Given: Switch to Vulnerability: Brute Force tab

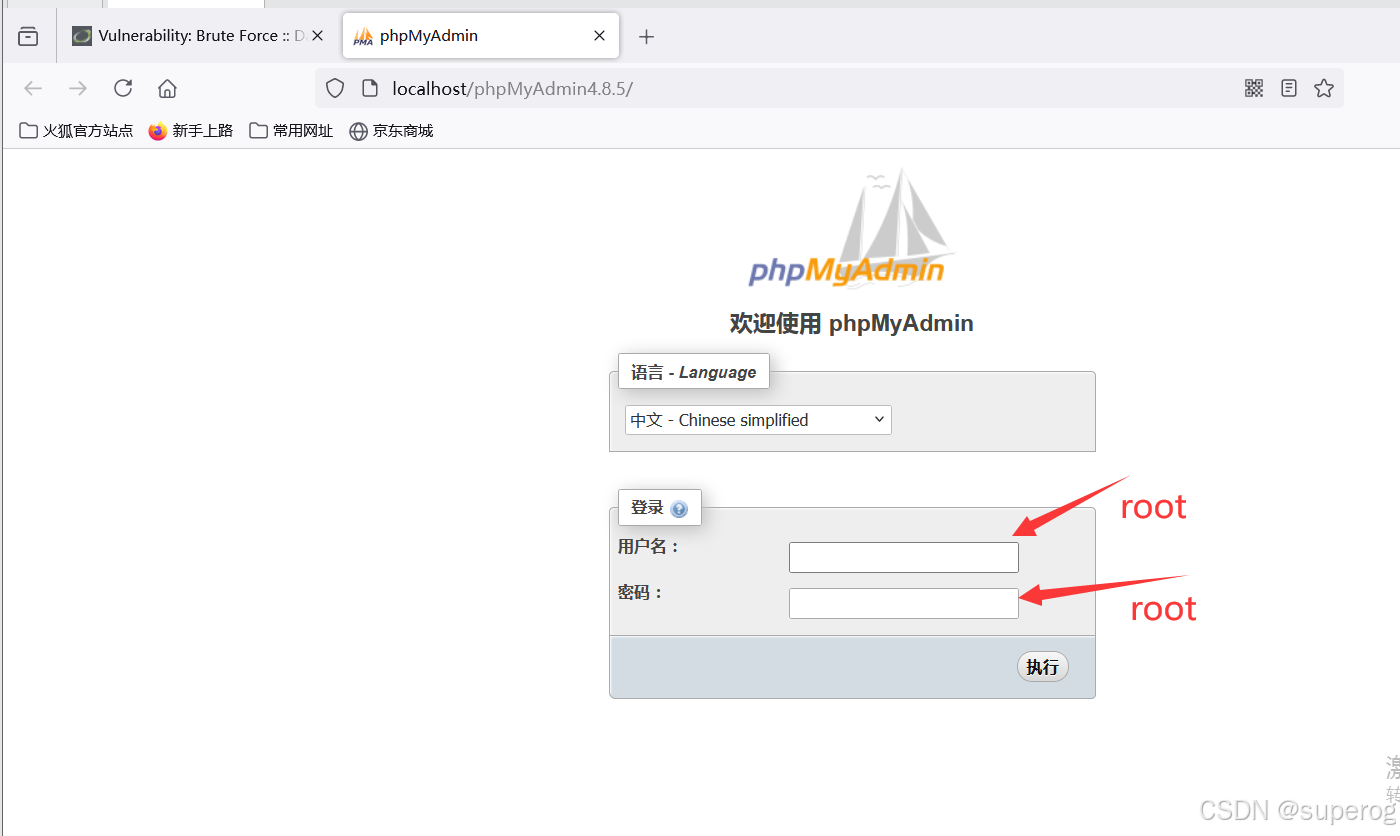Looking at the screenshot, I should pyautogui.click(x=197, y=36).
